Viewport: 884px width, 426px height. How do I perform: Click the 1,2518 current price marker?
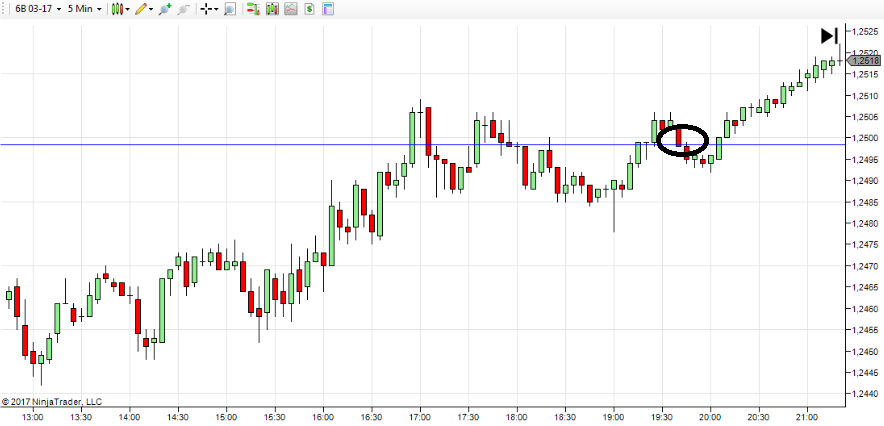[x=864, y=60]
